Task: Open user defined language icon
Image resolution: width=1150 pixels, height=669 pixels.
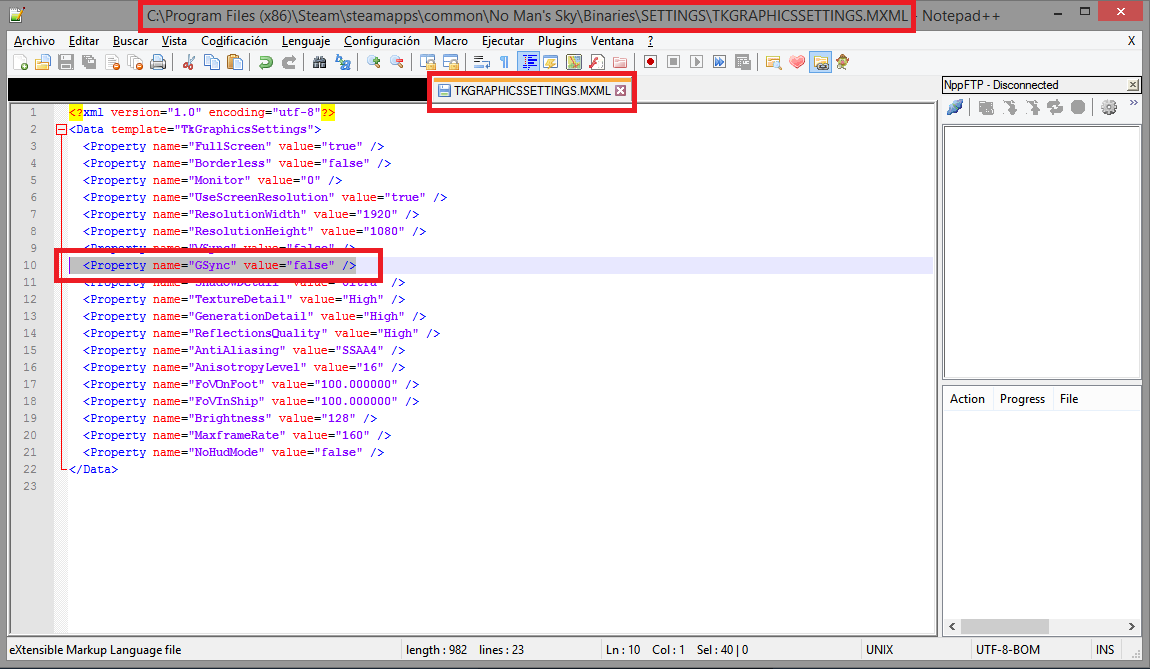Action: (551, 62)
